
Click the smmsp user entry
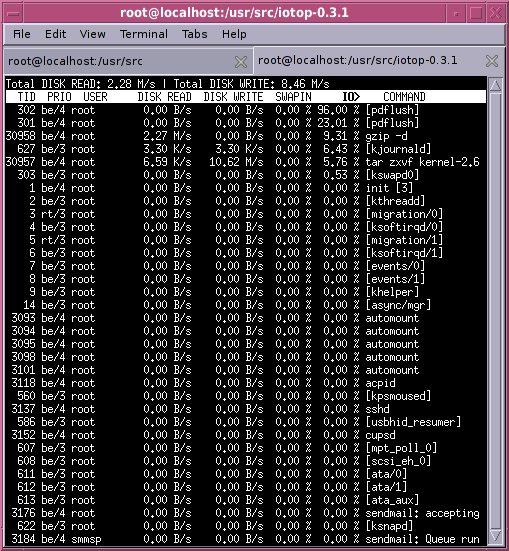pos(86,539)
